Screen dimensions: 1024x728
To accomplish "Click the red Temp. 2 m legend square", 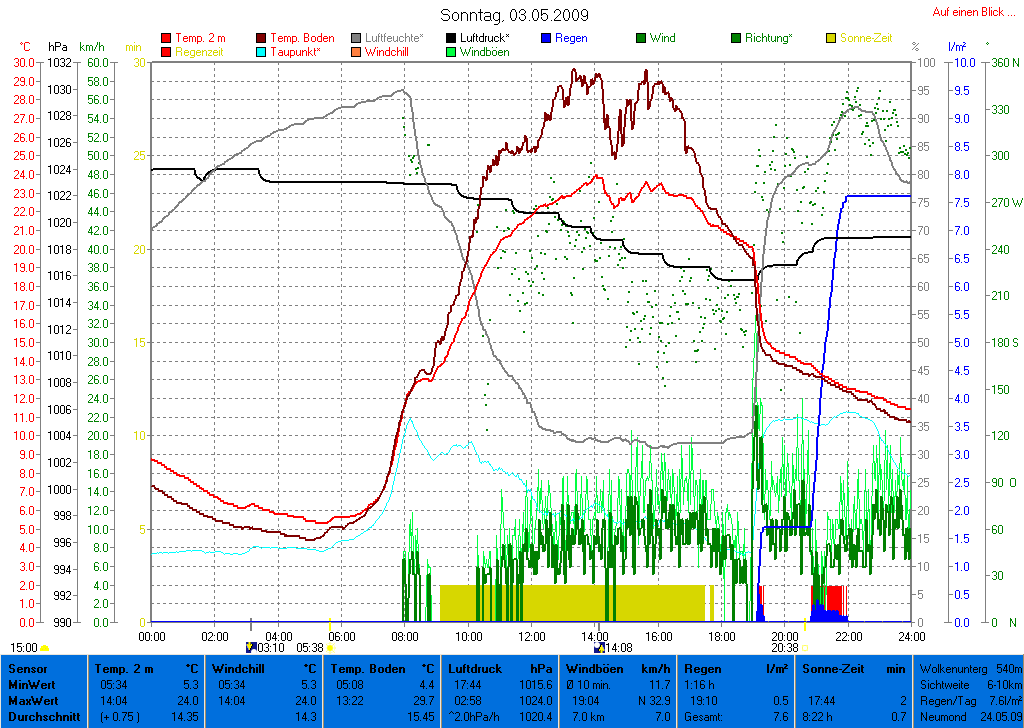I will pyautogui.click(x=166, y=38).
